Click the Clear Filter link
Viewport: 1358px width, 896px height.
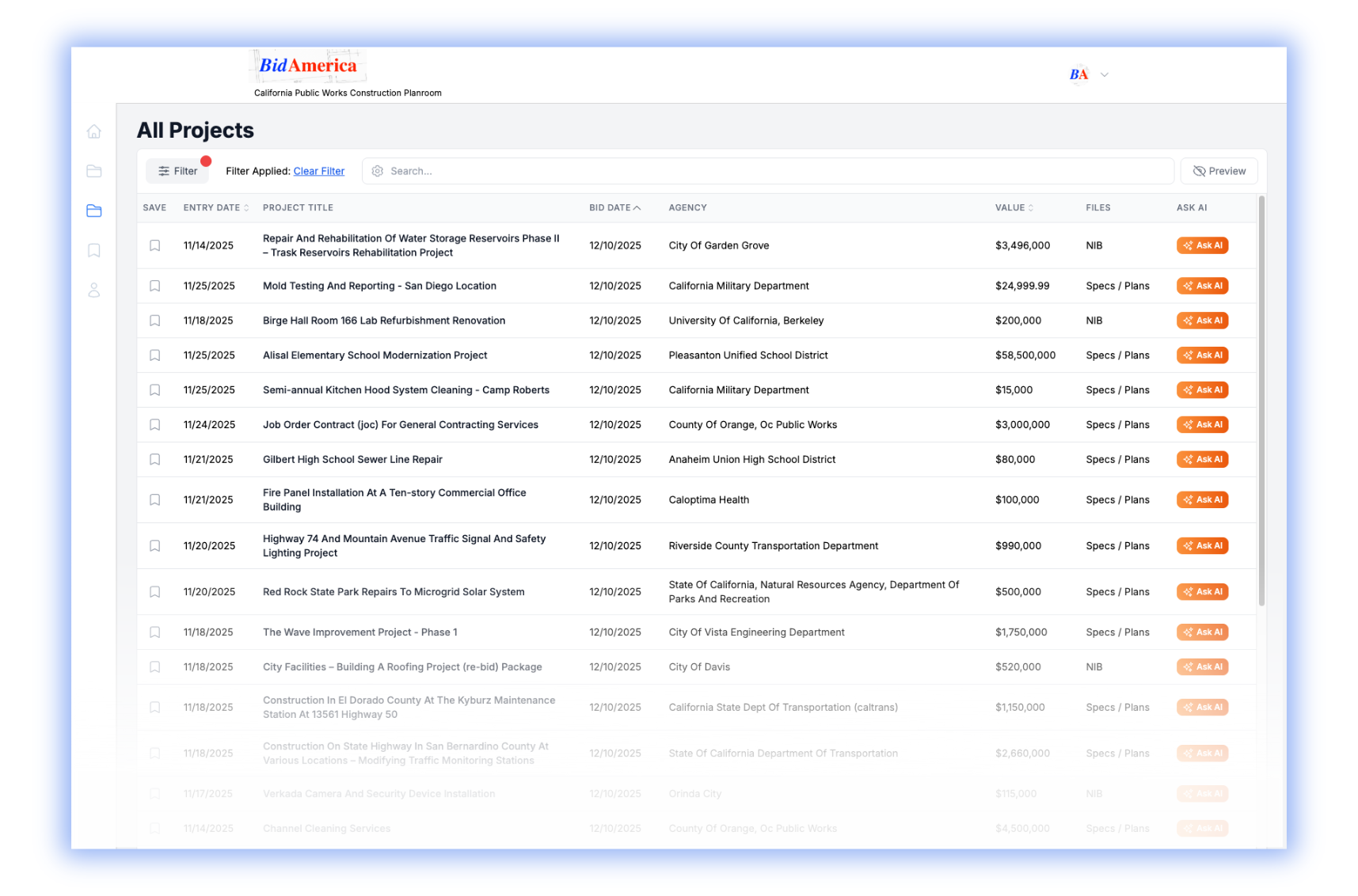[x=318, y=170]
